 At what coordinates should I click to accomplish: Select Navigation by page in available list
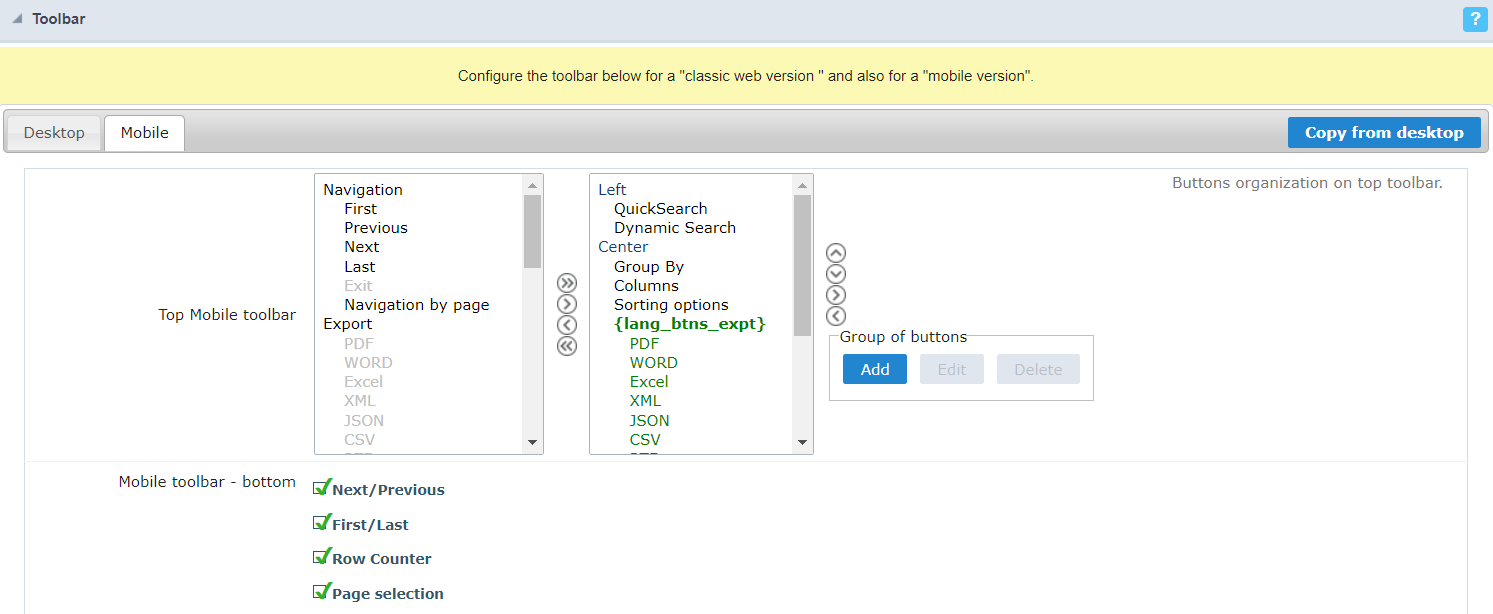(x=416, y=305)
